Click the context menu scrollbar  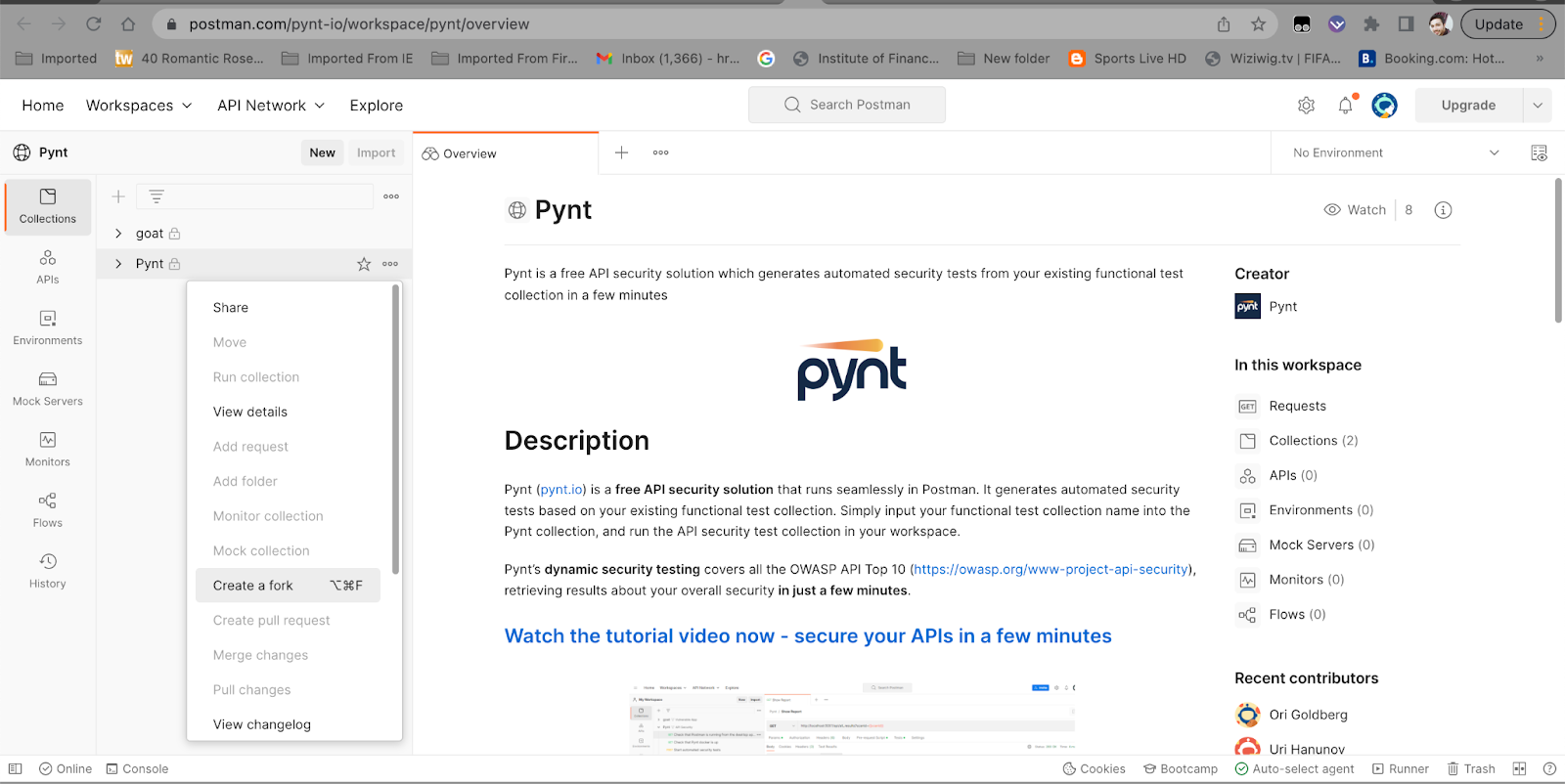396,430
